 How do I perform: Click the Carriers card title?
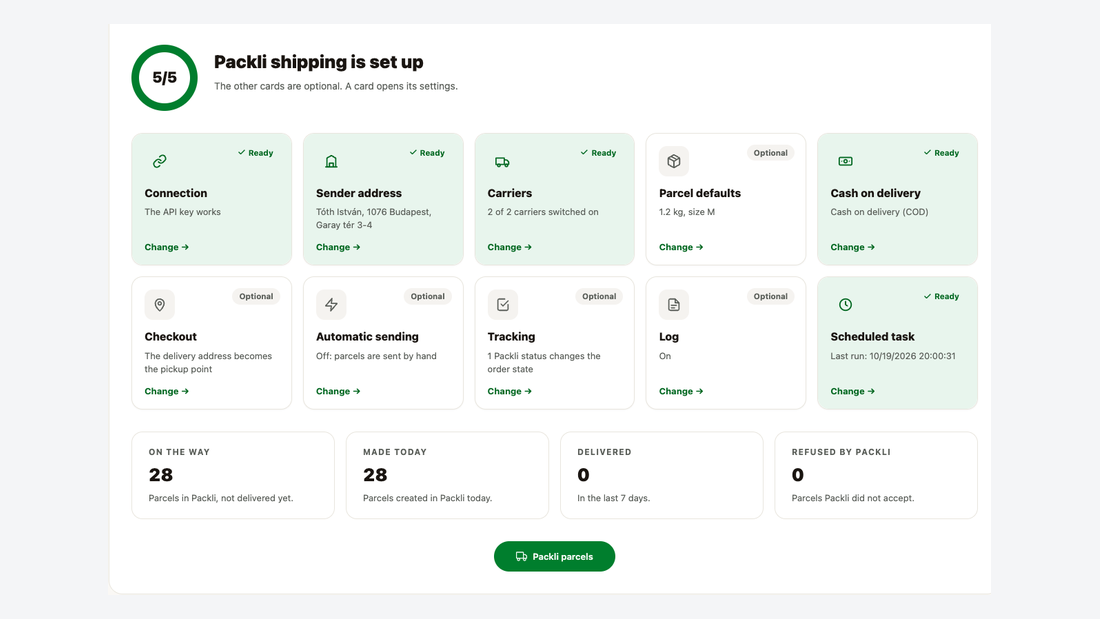pyautogui.click(x=509, y=193)
